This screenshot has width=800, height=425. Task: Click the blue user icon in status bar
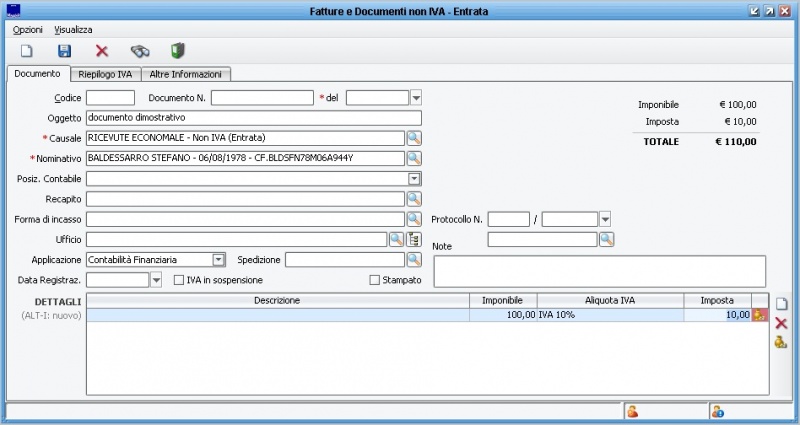718,411
